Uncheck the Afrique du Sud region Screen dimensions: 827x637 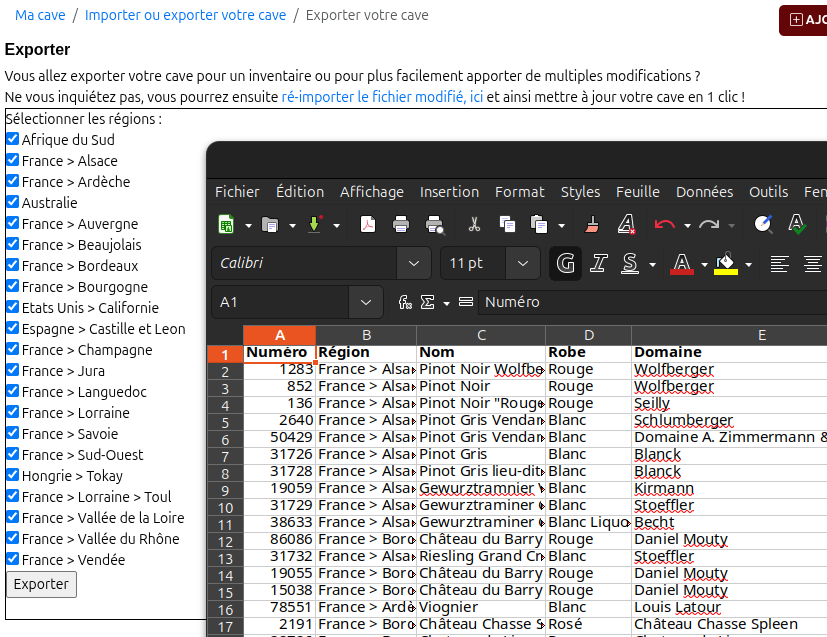tap(13, 140)
